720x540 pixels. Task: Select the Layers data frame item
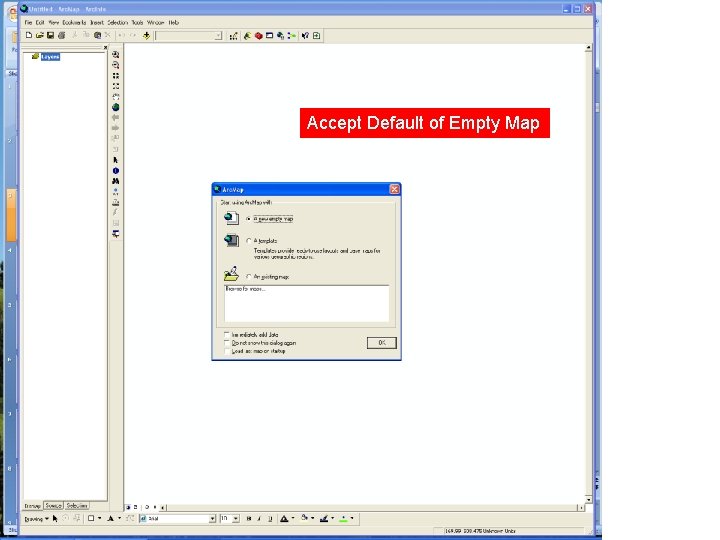coord(50,56)
